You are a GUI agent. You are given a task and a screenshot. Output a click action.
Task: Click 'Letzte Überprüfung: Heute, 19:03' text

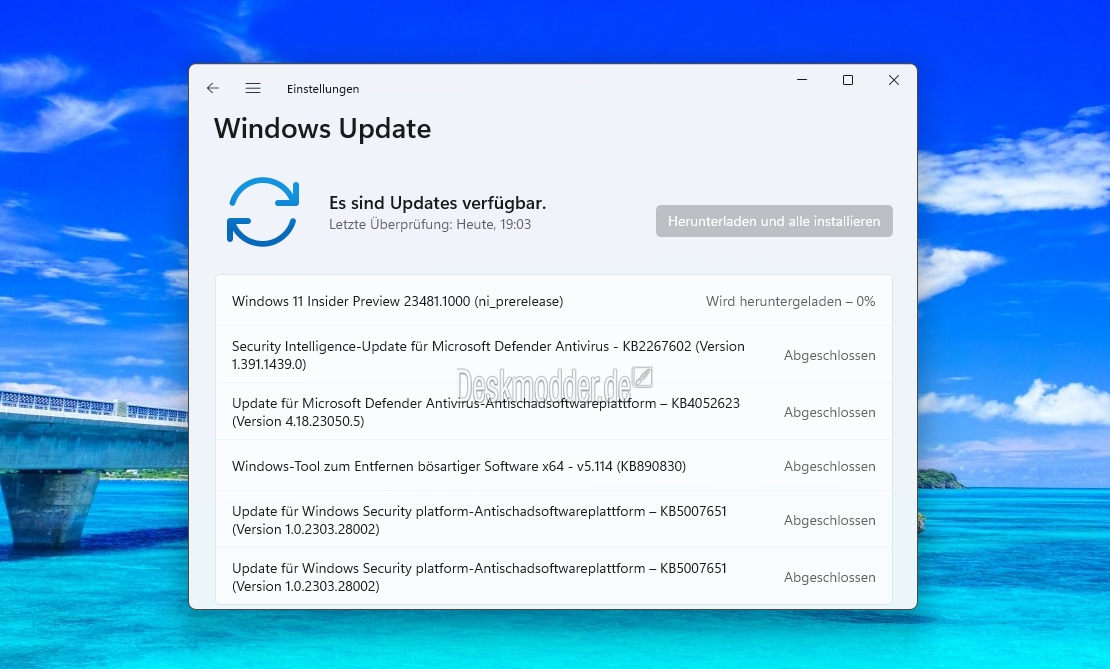click(430, 224)
